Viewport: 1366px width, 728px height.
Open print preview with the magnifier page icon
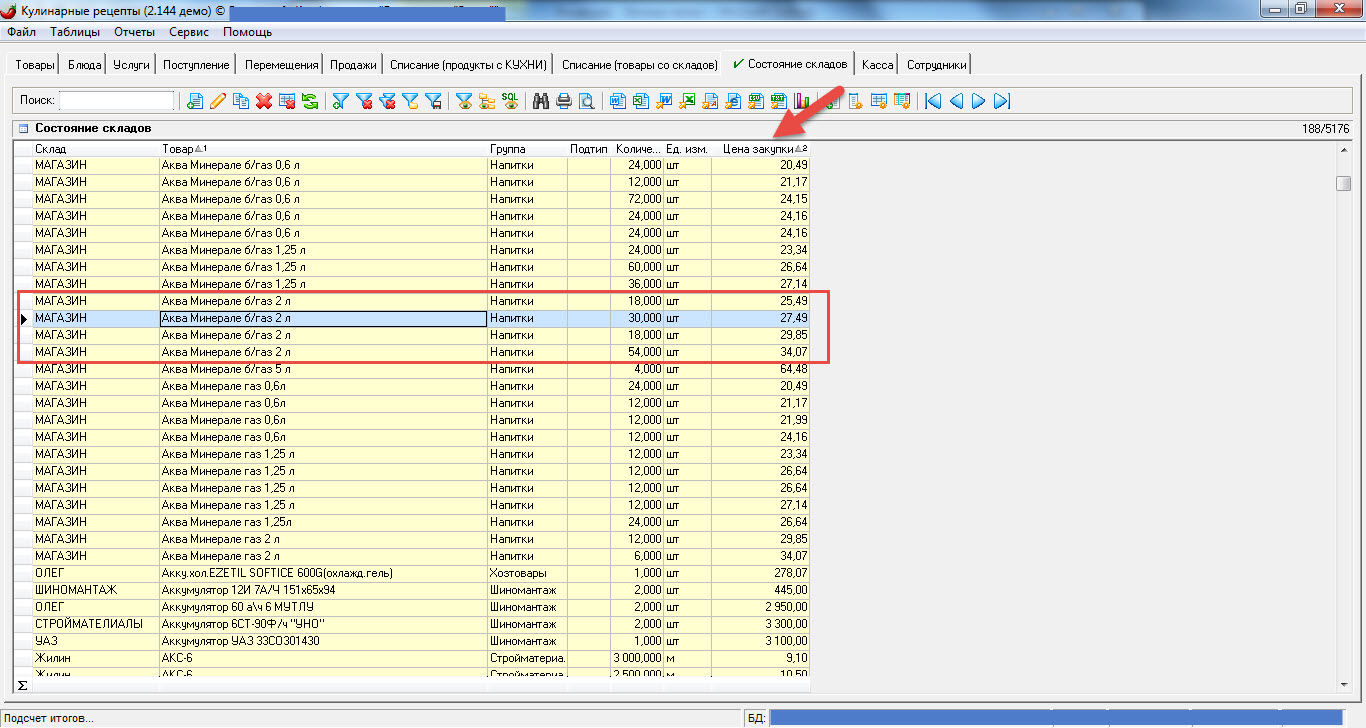pyautogui.click(x=587, y=101)
